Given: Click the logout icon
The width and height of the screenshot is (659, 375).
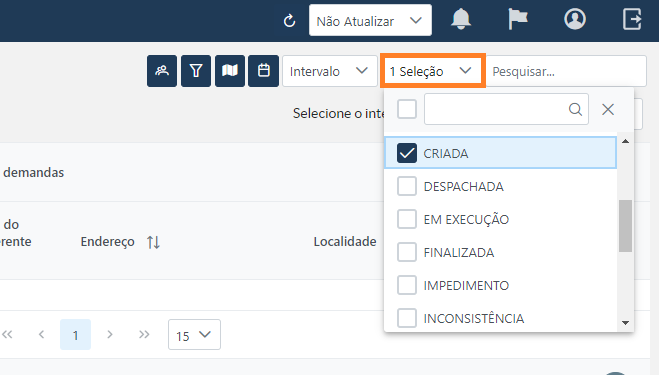Looking at the screenshot, I should [632, 19].
